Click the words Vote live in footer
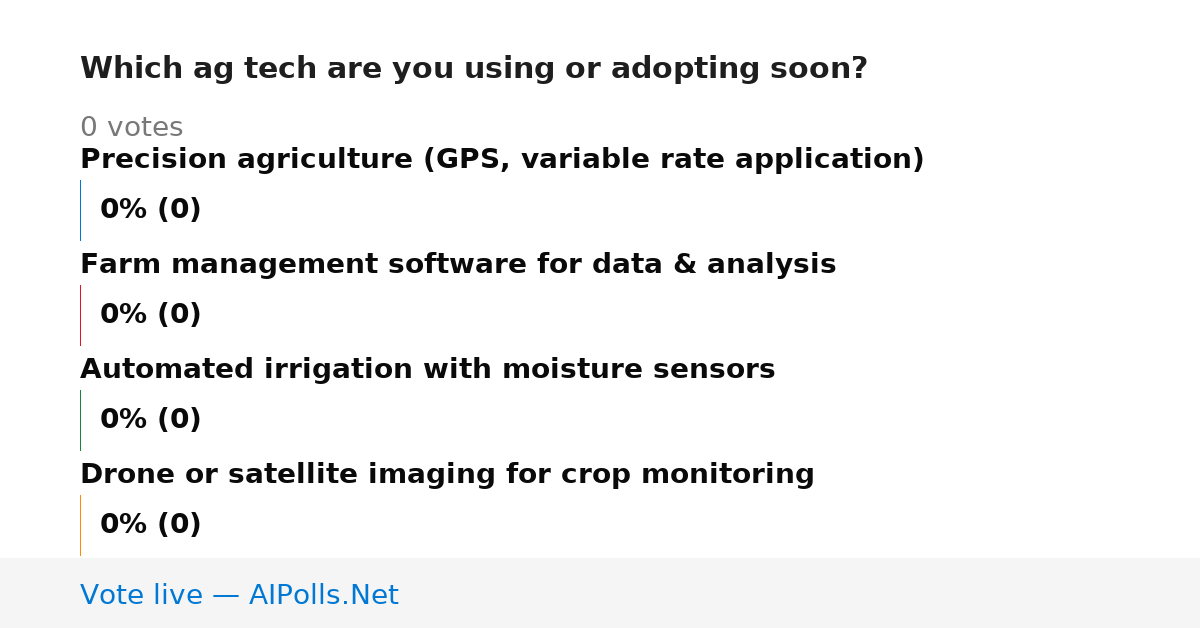The height and width of the screenshot is (628, 1200). pyautogui.click(x=141, y=595)
